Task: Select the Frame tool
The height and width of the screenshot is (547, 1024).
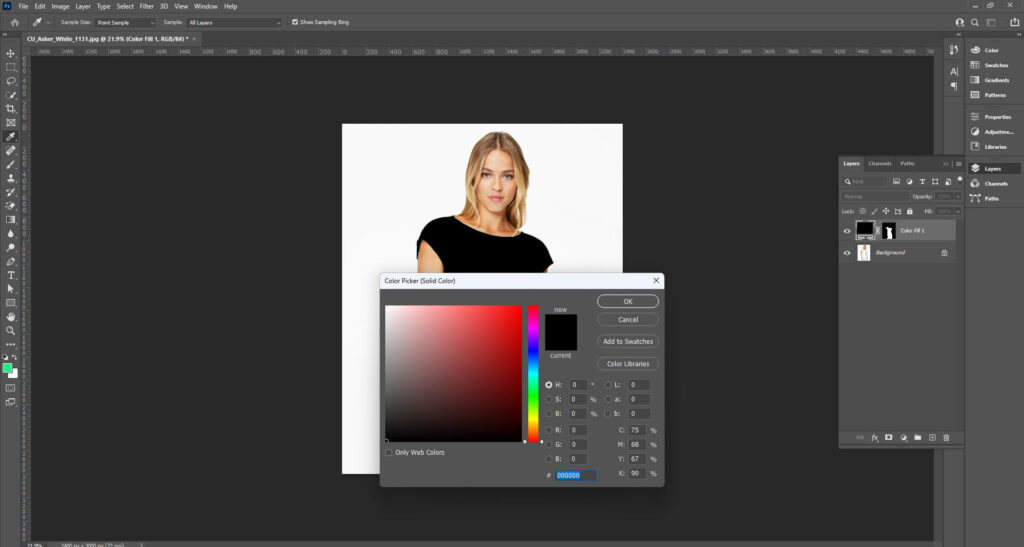Action: (x=10, y=123)
